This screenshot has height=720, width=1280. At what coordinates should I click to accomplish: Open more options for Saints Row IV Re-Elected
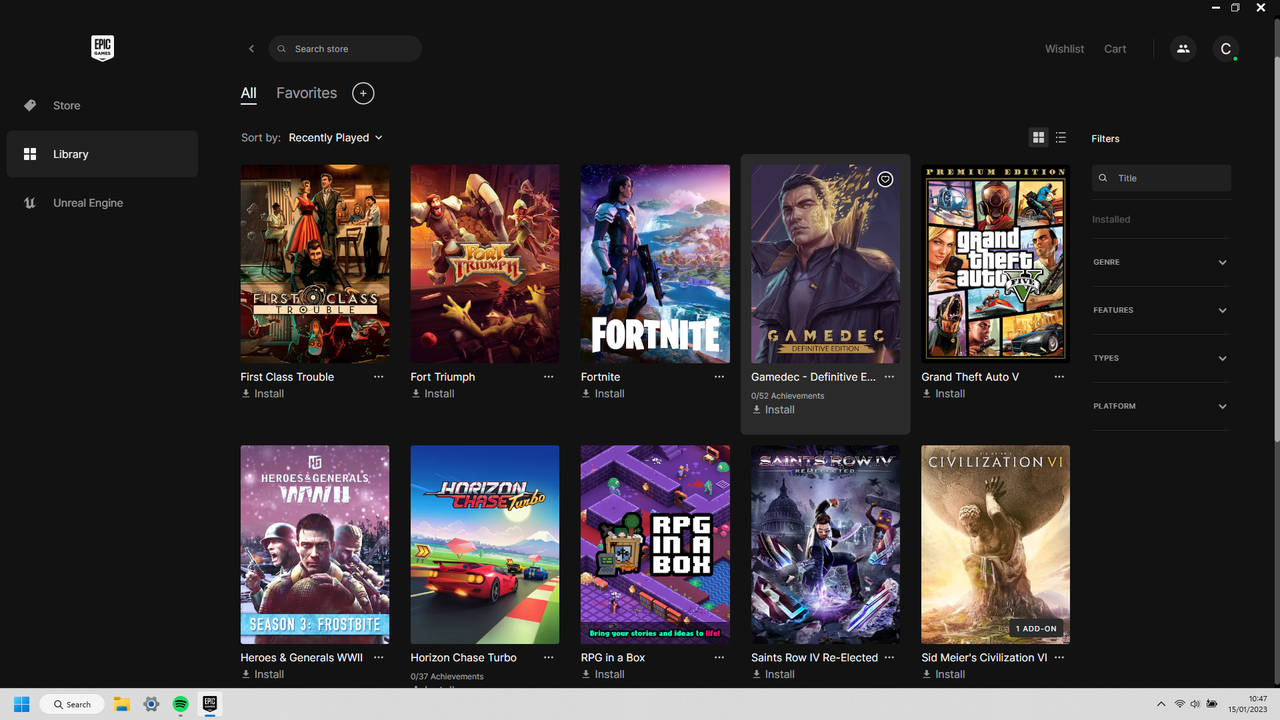[889, 658]
